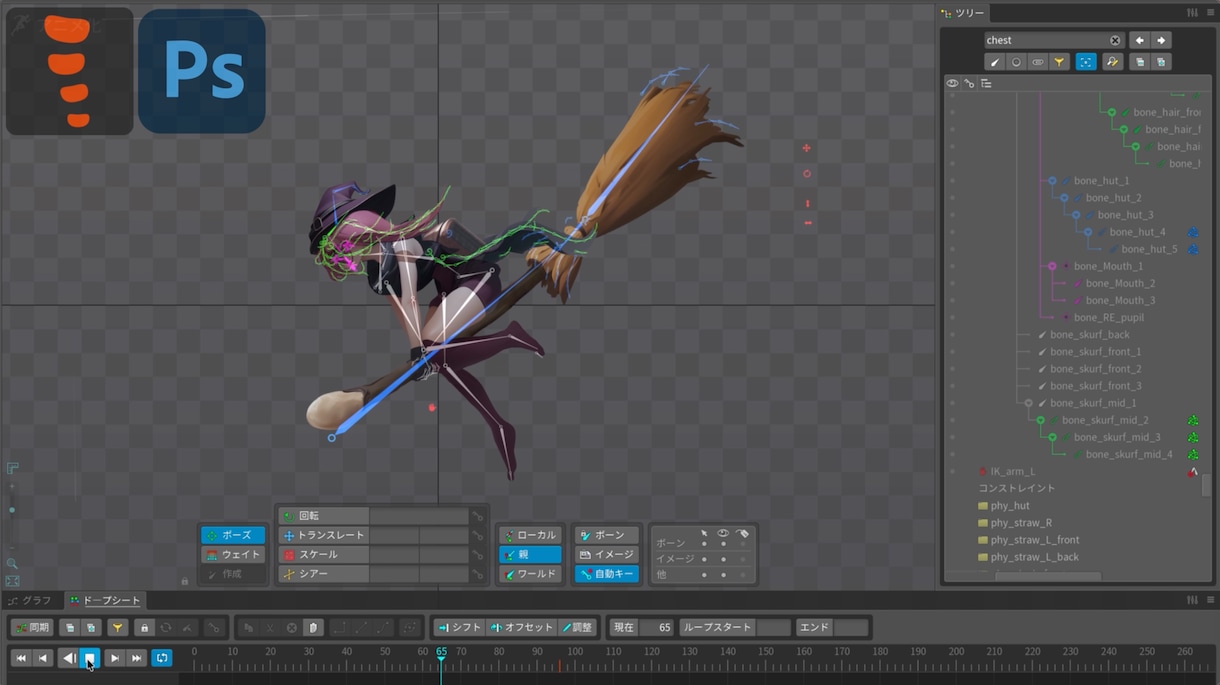Switch axes to 親 parent mode
Screen dimensions: 1220x685
point(530,554)
